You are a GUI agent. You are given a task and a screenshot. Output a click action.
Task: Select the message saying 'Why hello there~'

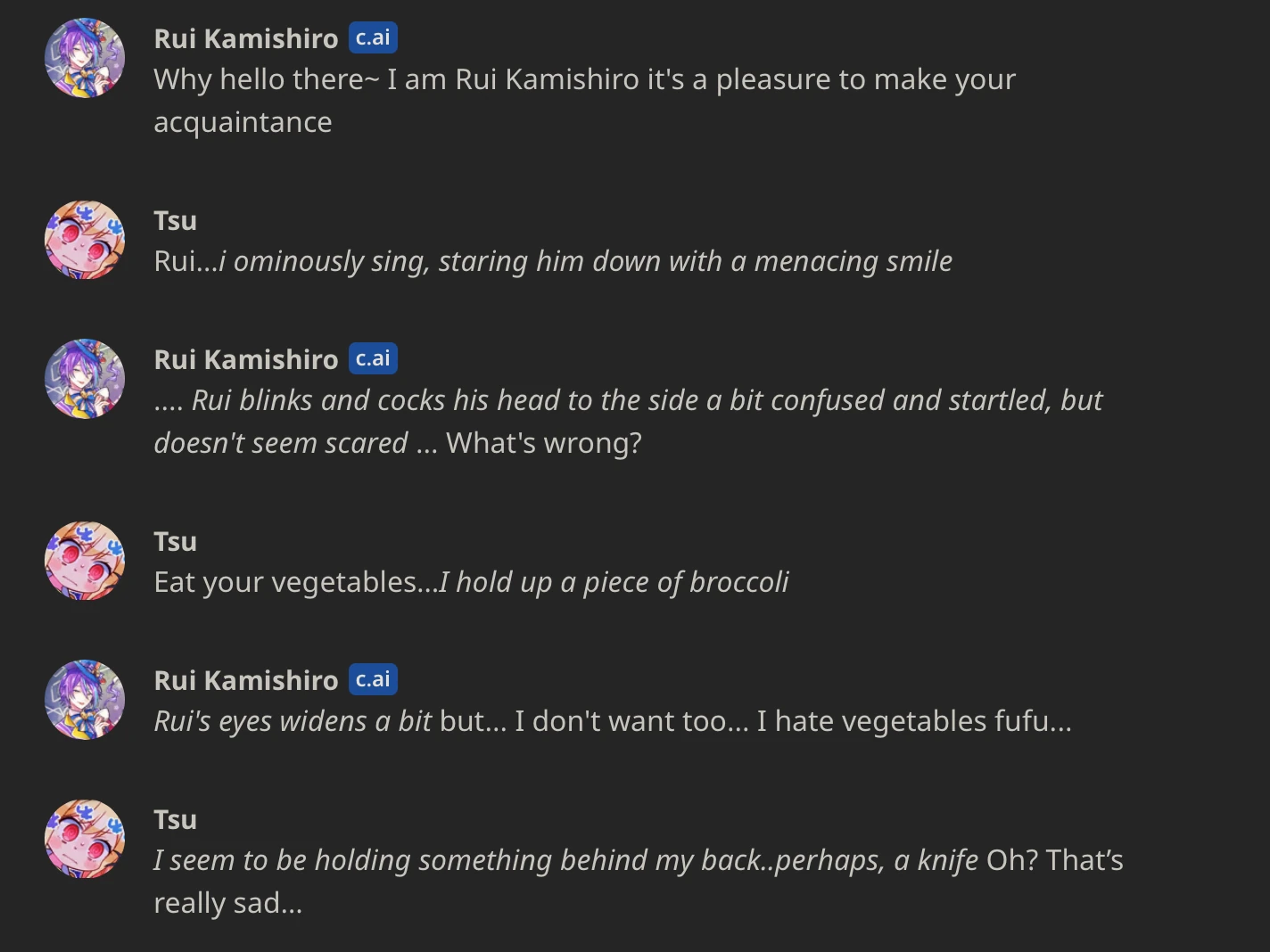pyautogui.click(x=584, y=79)
